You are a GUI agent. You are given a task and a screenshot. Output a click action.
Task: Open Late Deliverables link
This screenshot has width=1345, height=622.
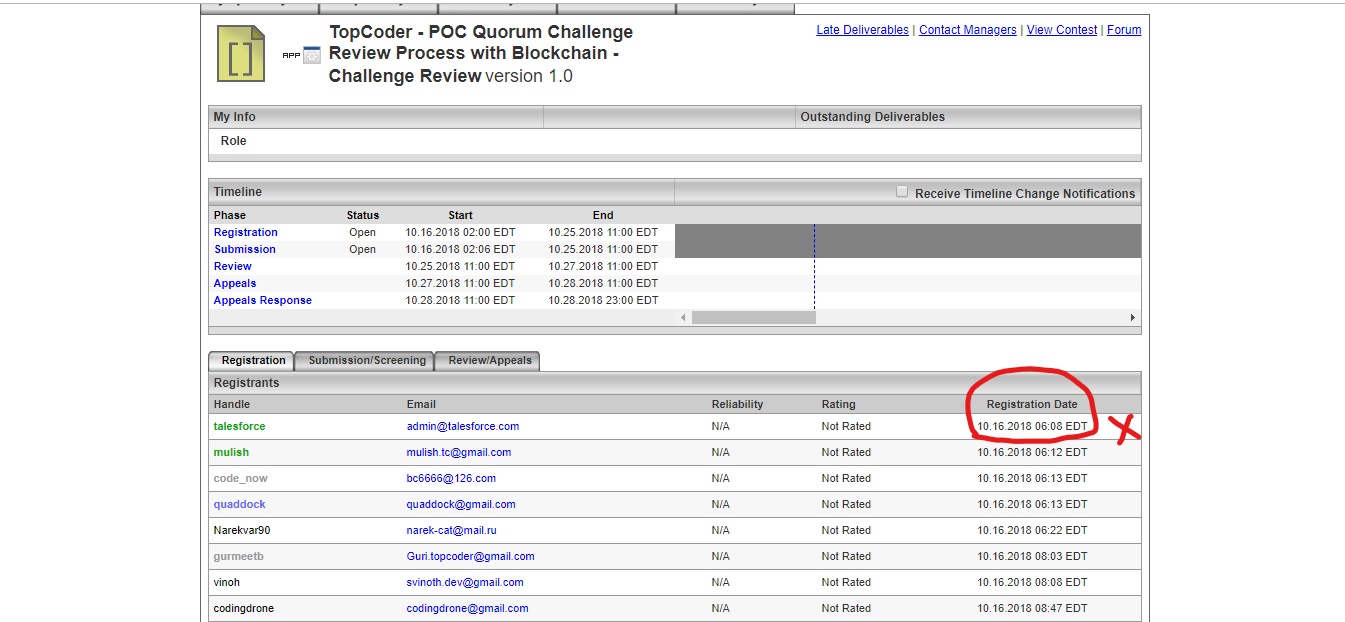862,30
